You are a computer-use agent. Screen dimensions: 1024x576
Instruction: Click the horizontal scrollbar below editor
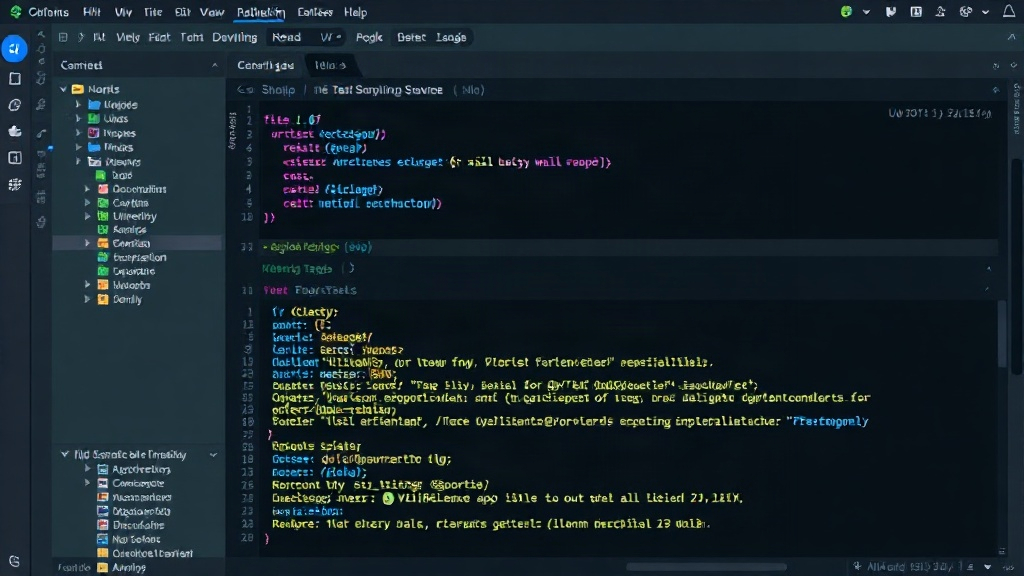point(707,567)
